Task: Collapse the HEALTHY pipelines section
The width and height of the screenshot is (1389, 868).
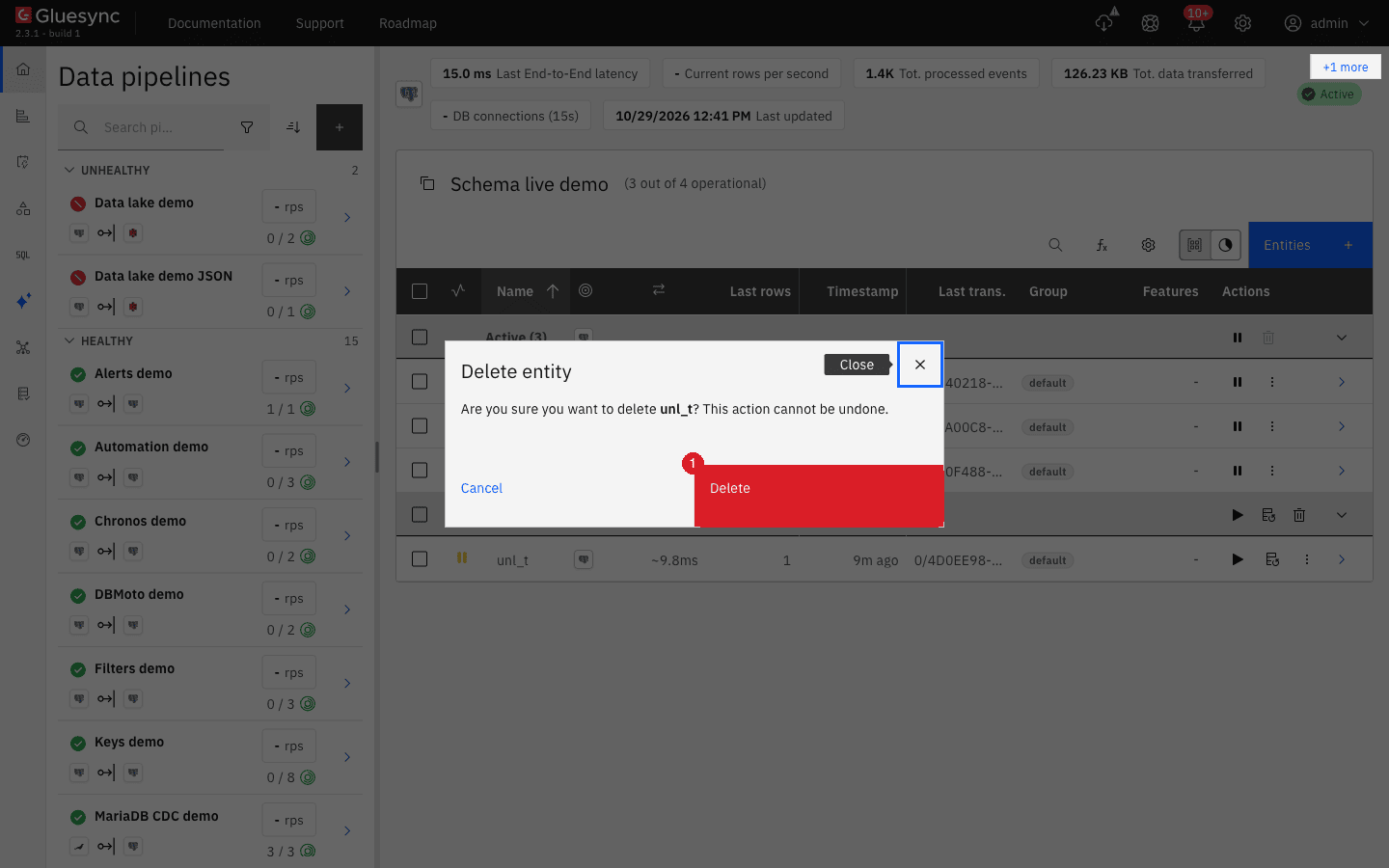Action: pos(69,340)
